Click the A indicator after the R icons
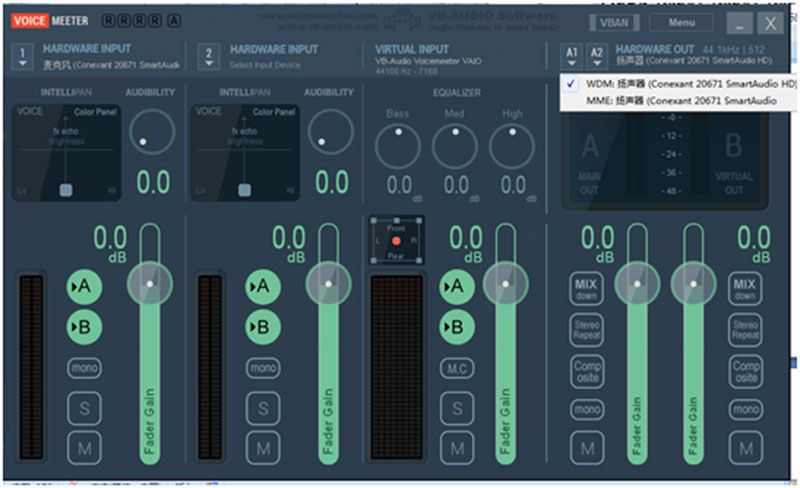This screenshot has width=800, height=488. pos(174,21)
